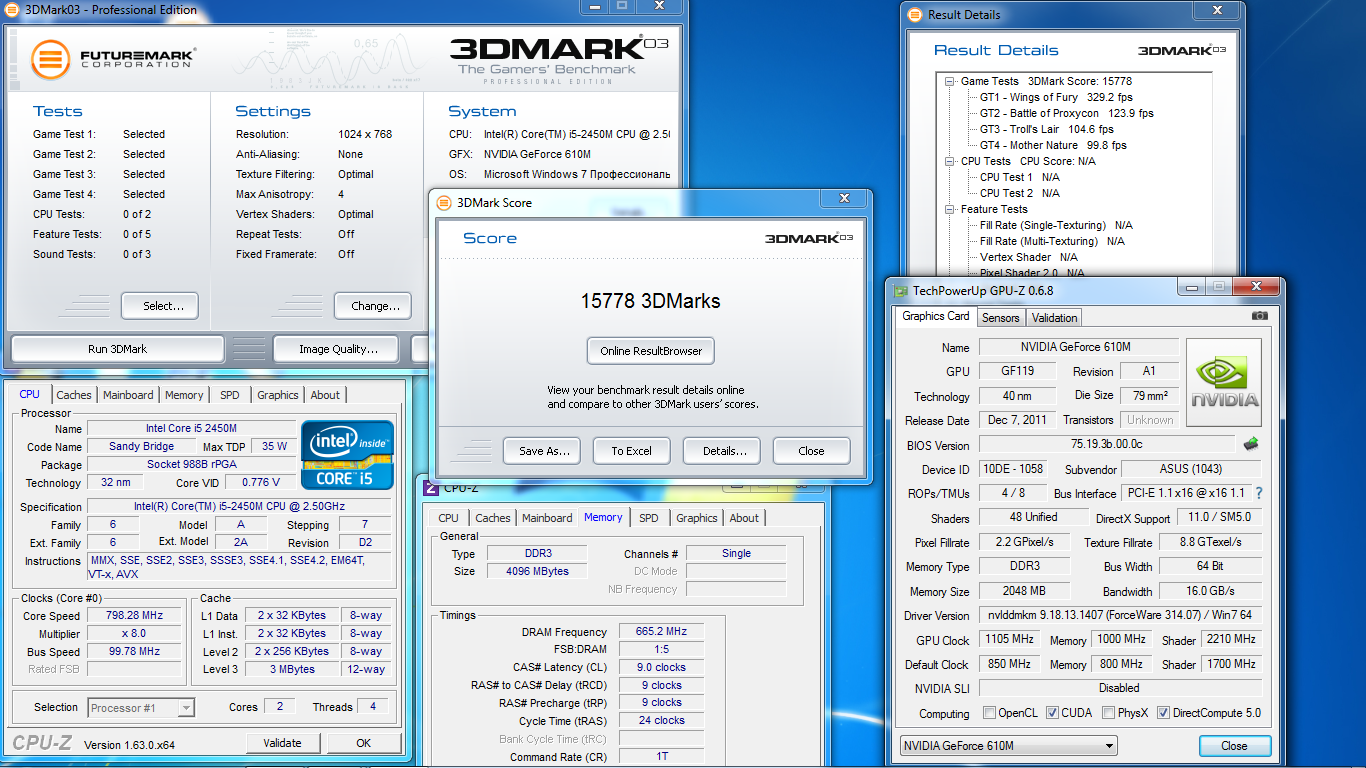Click the 15778 3DMarks score text
The image size is (1366, 768).
point(650,301)
